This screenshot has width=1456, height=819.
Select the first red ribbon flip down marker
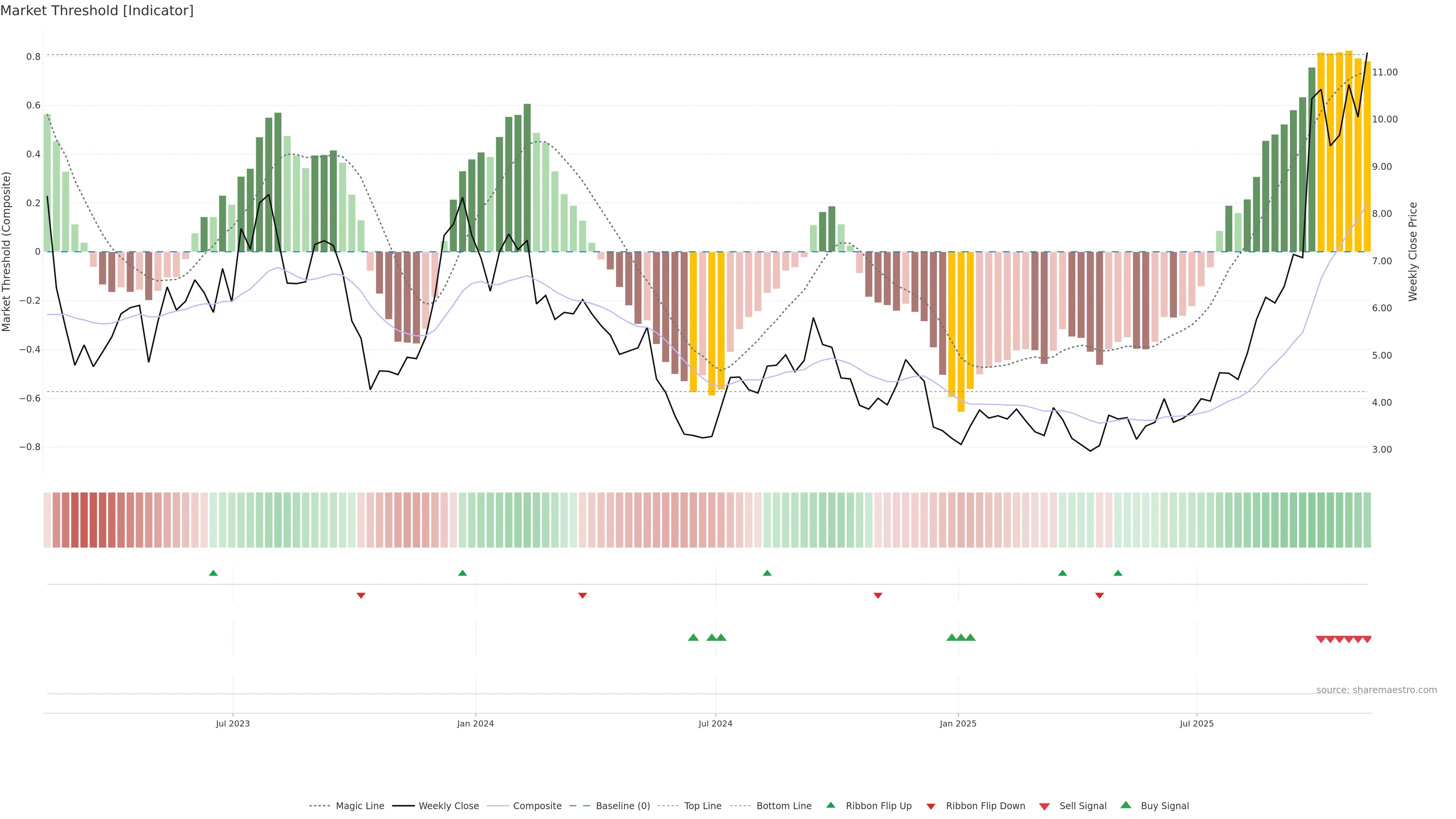click(361, 595)
